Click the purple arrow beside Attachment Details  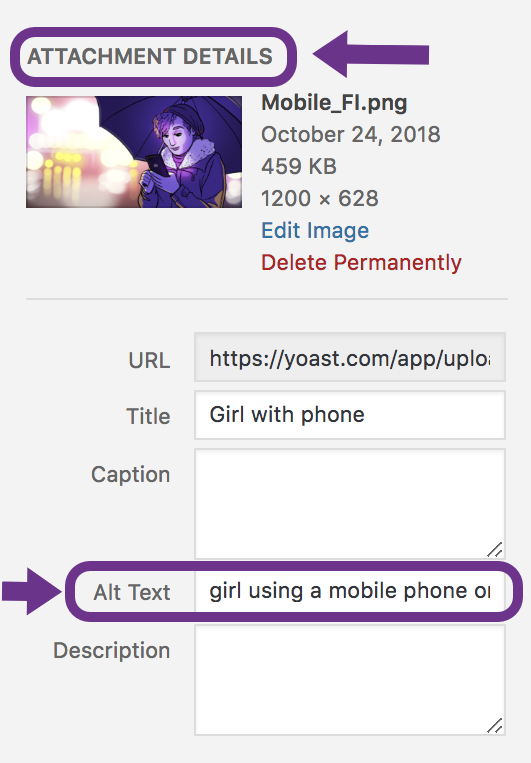[x=371, y=54]
